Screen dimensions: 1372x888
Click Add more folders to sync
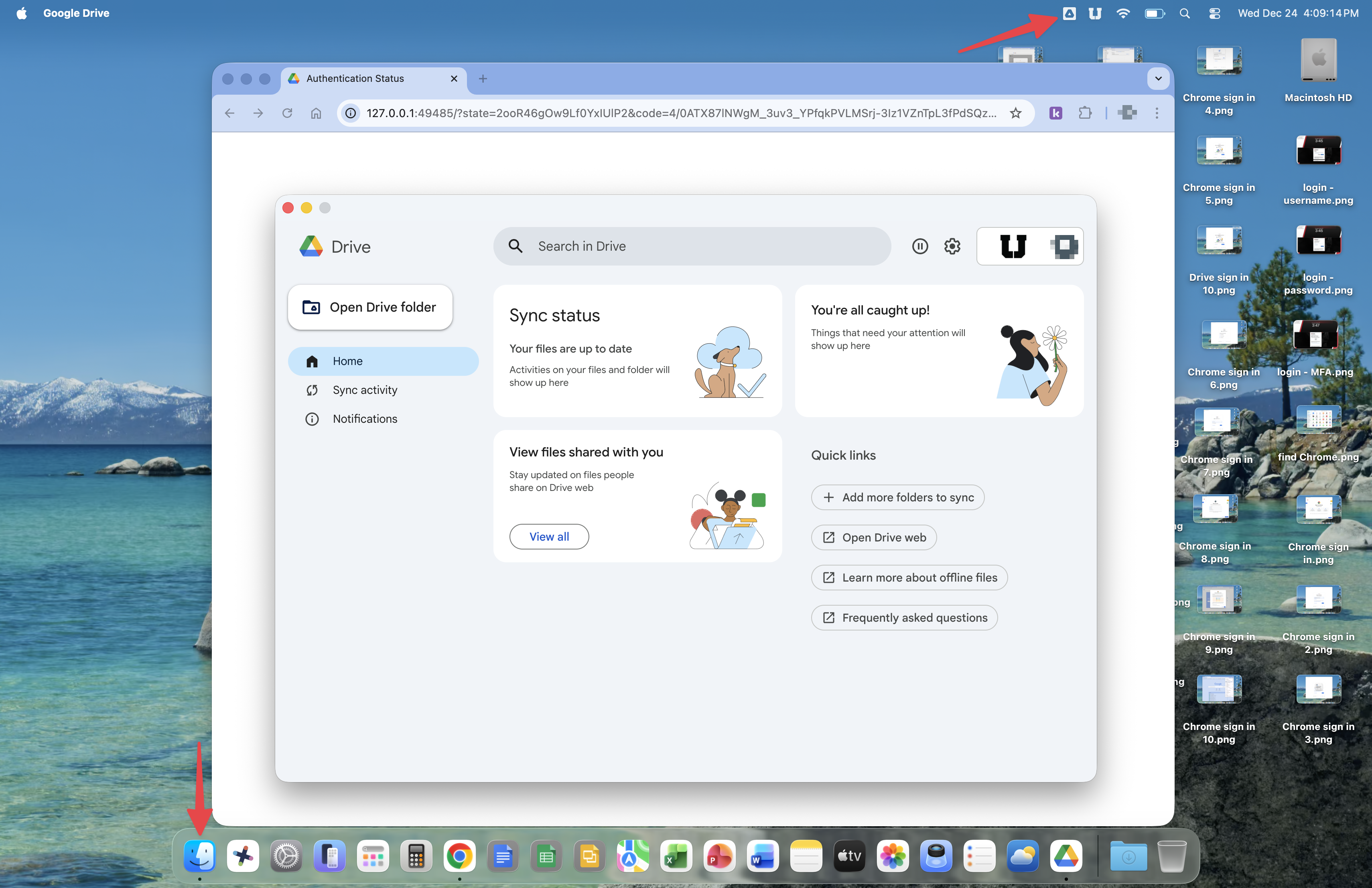pos(897,497)
